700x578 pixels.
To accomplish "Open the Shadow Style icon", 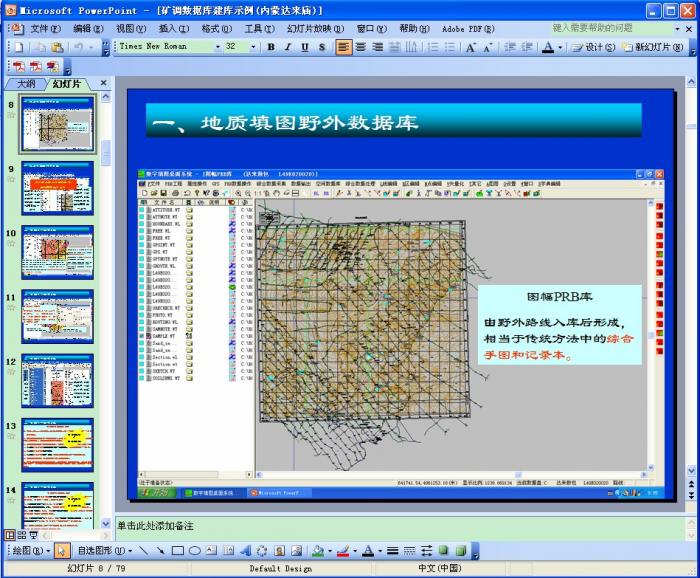I will tap(444, 550).
